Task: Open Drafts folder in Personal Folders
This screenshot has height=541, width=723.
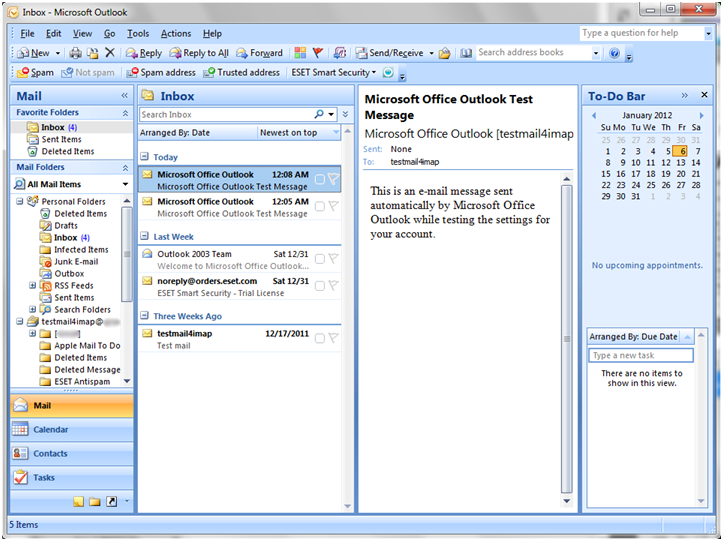Action: [66, 226]
